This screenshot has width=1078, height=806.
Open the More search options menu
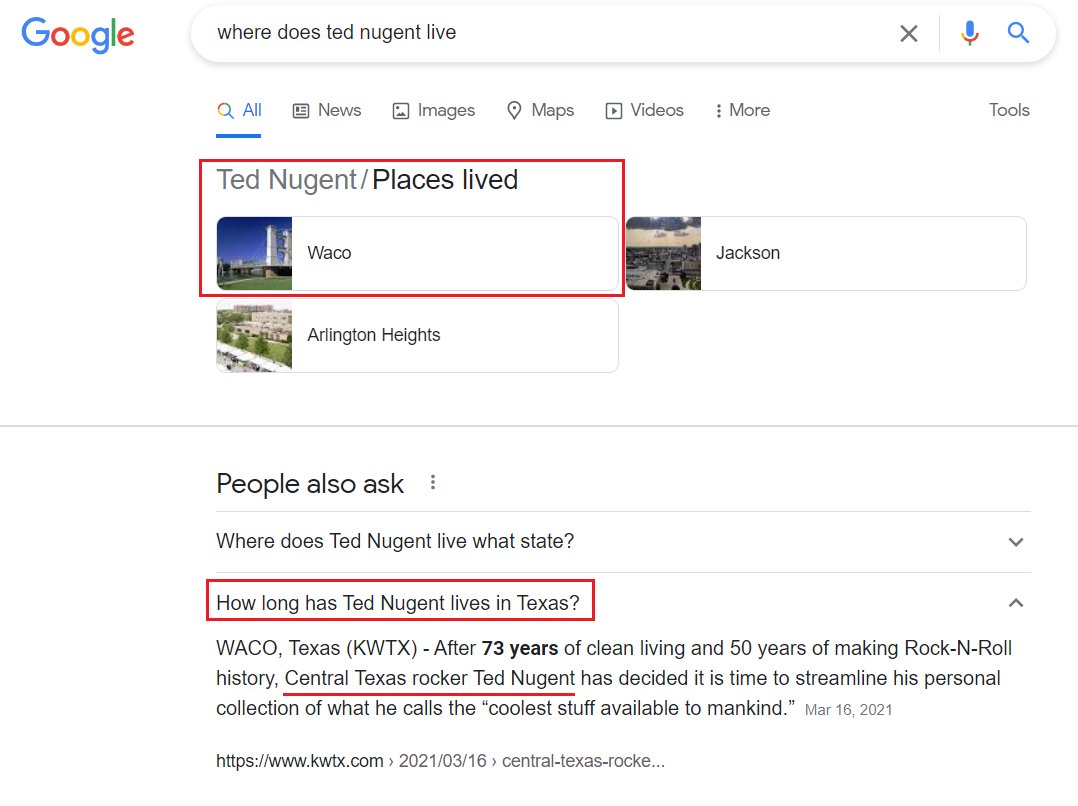[x=742, y=111]
